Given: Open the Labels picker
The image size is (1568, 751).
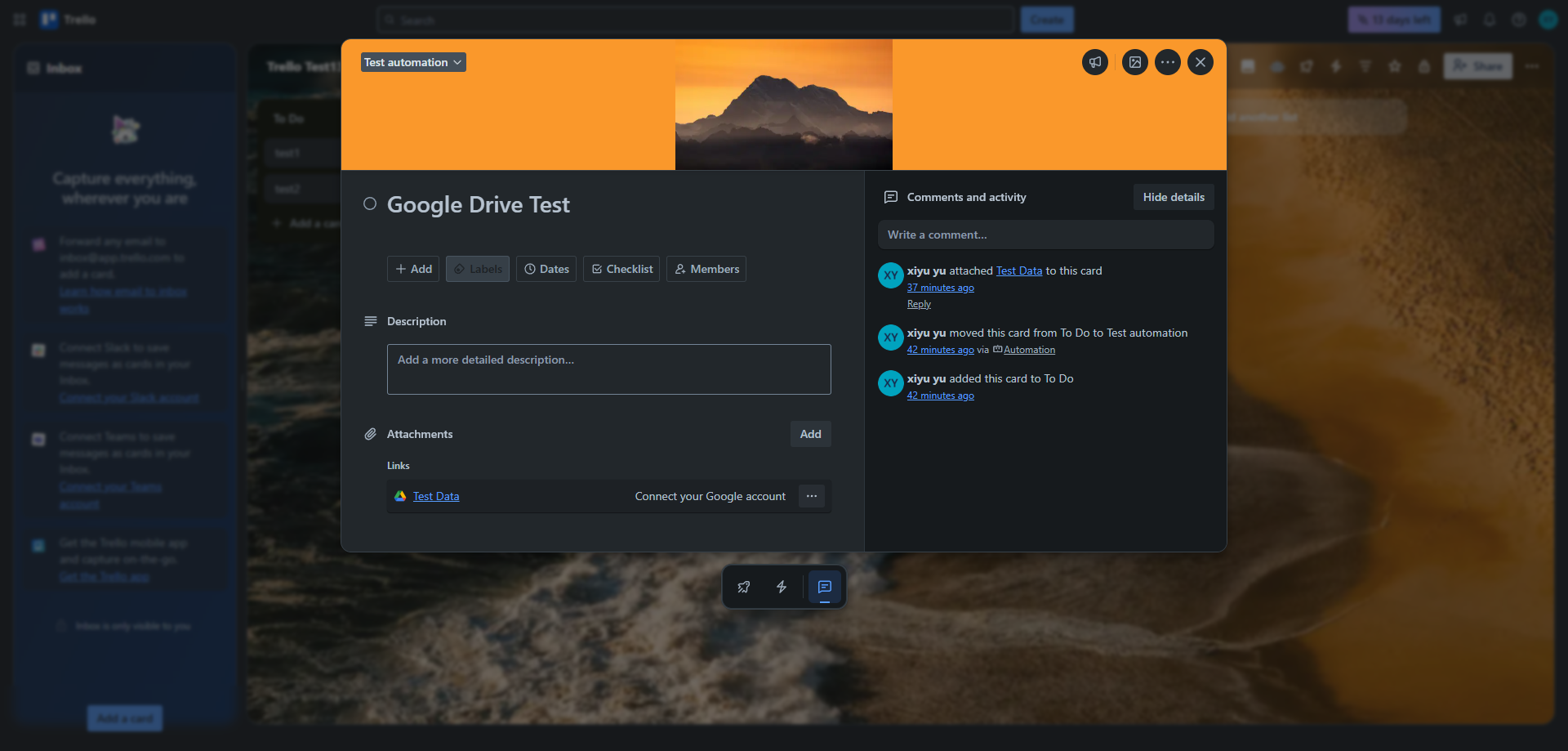Looking at the screenshot, I should point(478,269).
